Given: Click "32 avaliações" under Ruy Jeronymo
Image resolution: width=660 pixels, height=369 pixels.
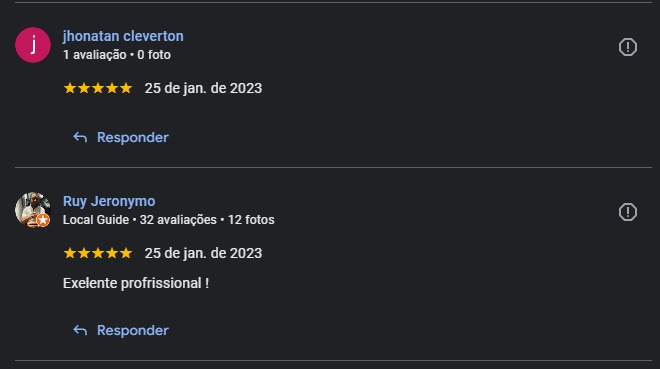Looking at the screenshot, I should (x=178, y=220).
